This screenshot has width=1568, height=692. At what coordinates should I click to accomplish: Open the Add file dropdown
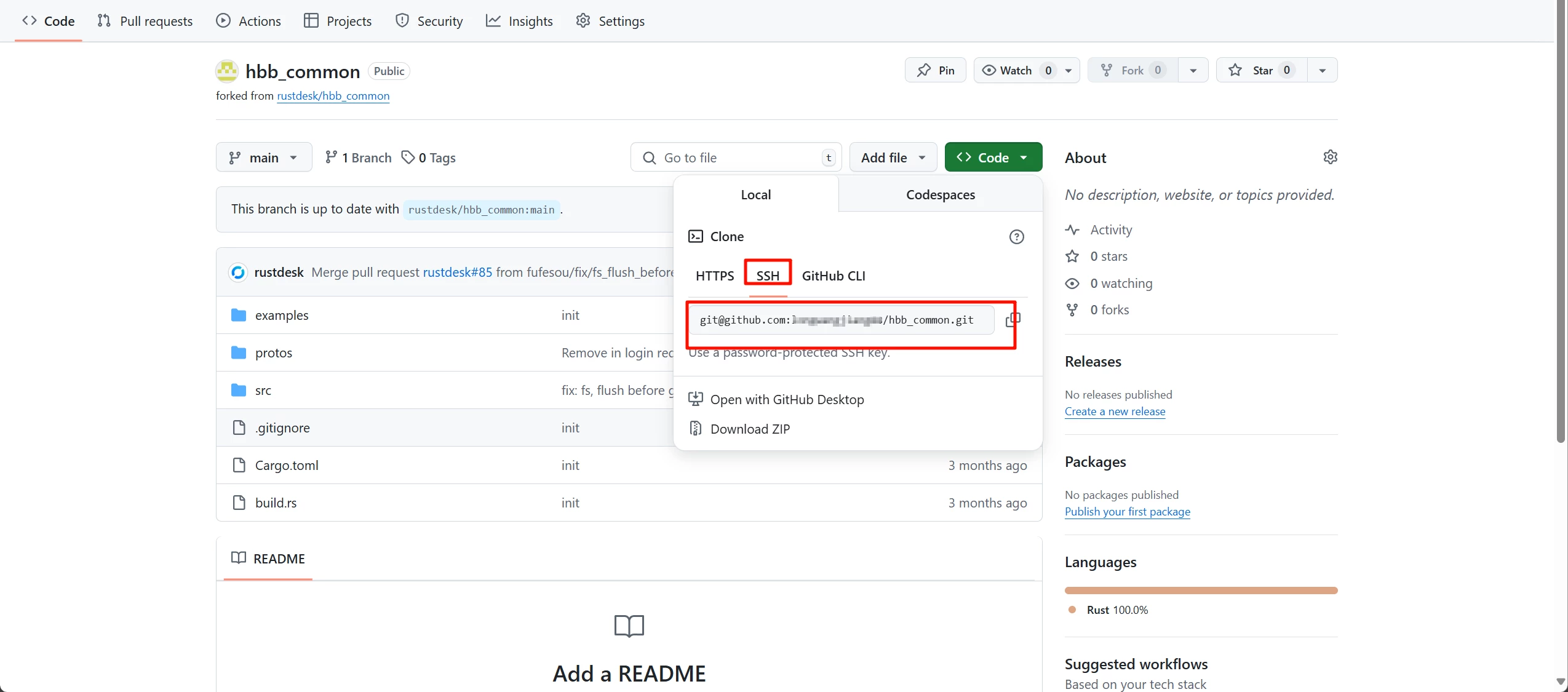(x=893, y=157)
